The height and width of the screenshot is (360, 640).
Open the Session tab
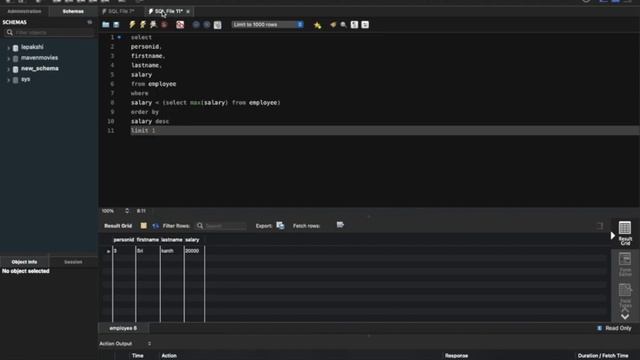click(x=73, y=262)
